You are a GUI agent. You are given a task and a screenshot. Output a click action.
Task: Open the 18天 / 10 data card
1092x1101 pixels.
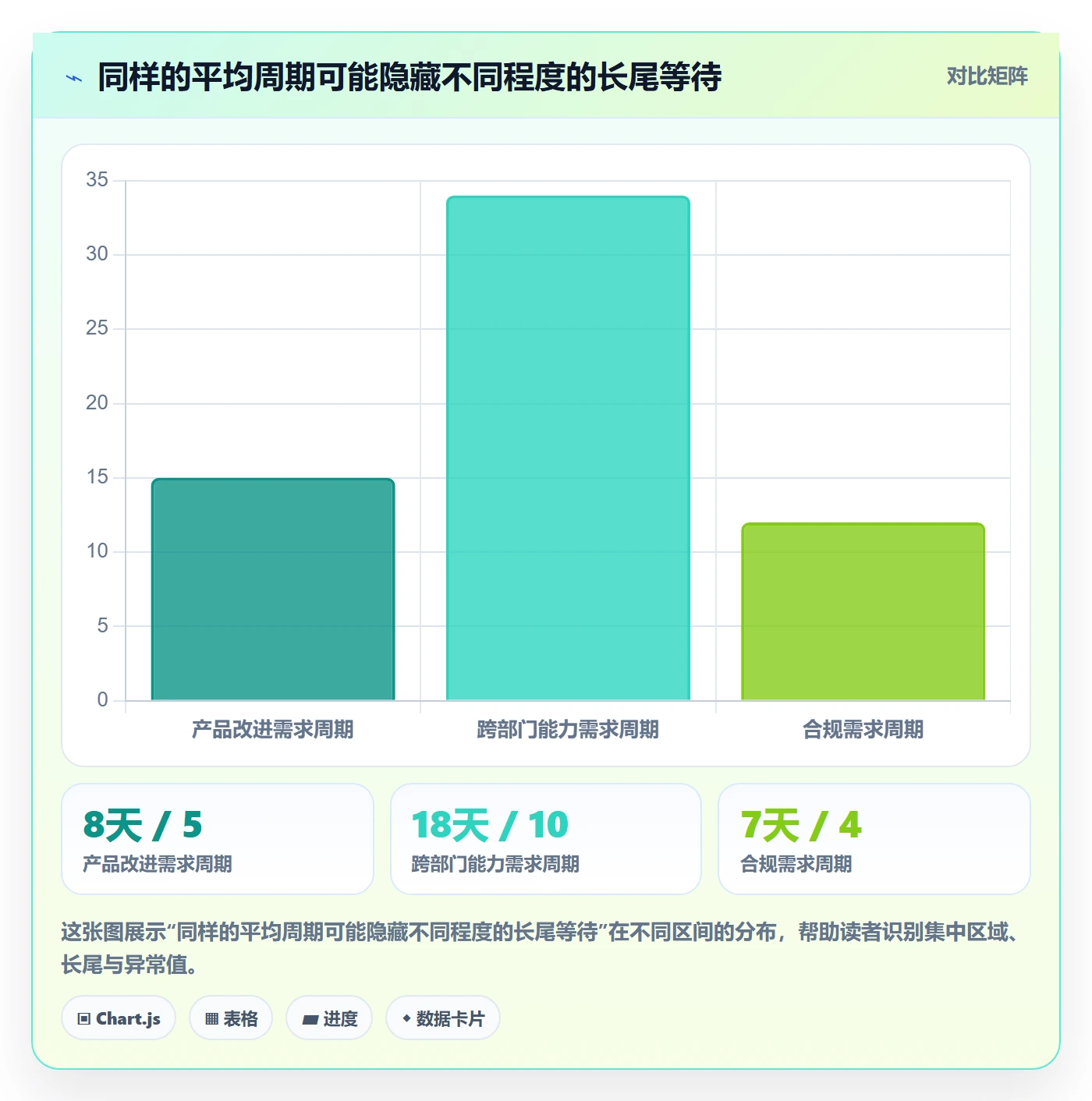(546, 839)
